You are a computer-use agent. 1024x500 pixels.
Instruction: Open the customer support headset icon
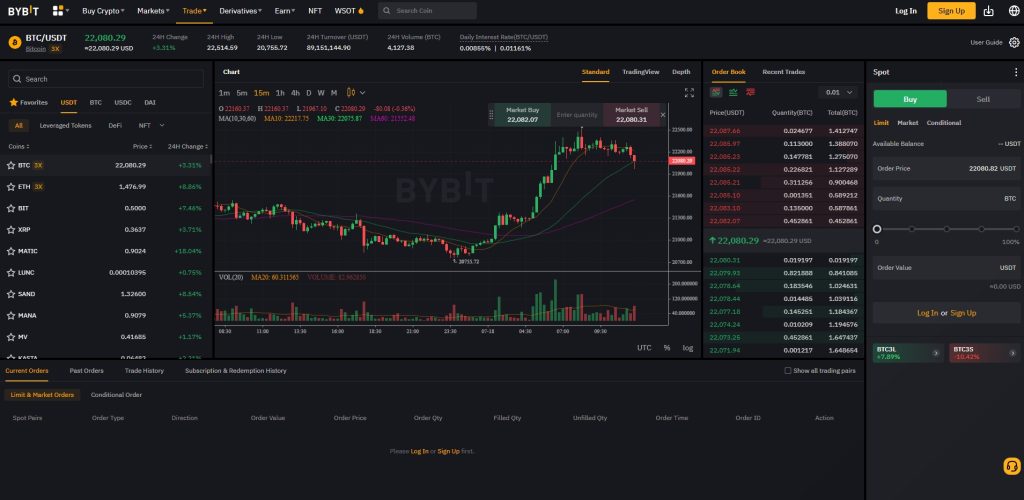pos(1012,466)
